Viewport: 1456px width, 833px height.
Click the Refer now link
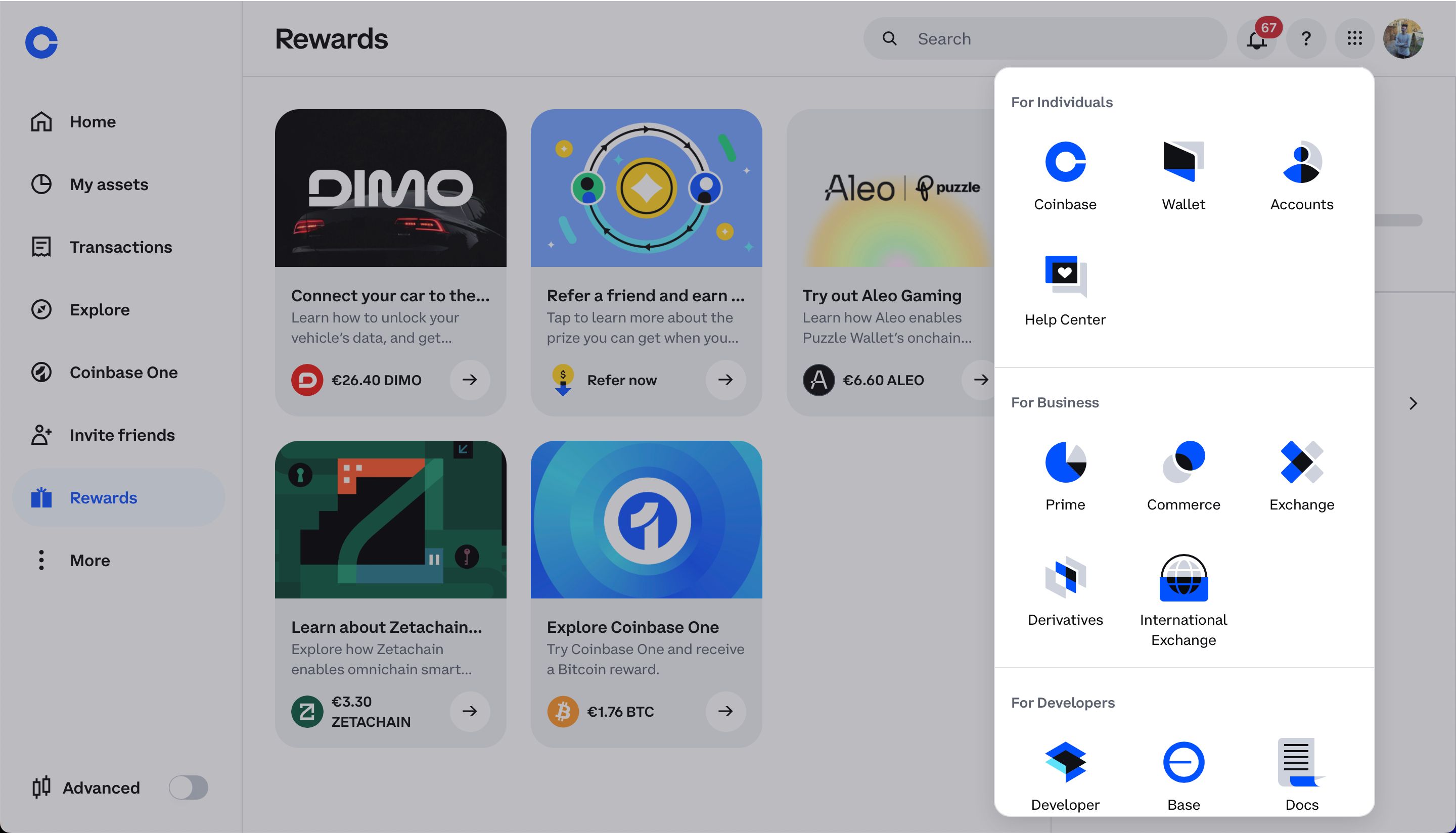point(621,380)
